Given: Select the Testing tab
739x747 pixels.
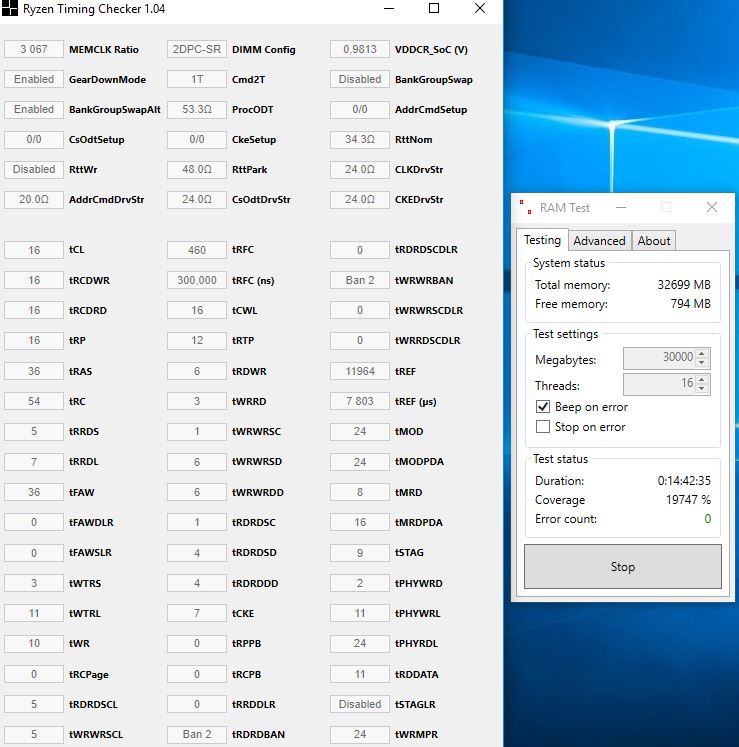Looking at the screenshot, I should (542, 240).
